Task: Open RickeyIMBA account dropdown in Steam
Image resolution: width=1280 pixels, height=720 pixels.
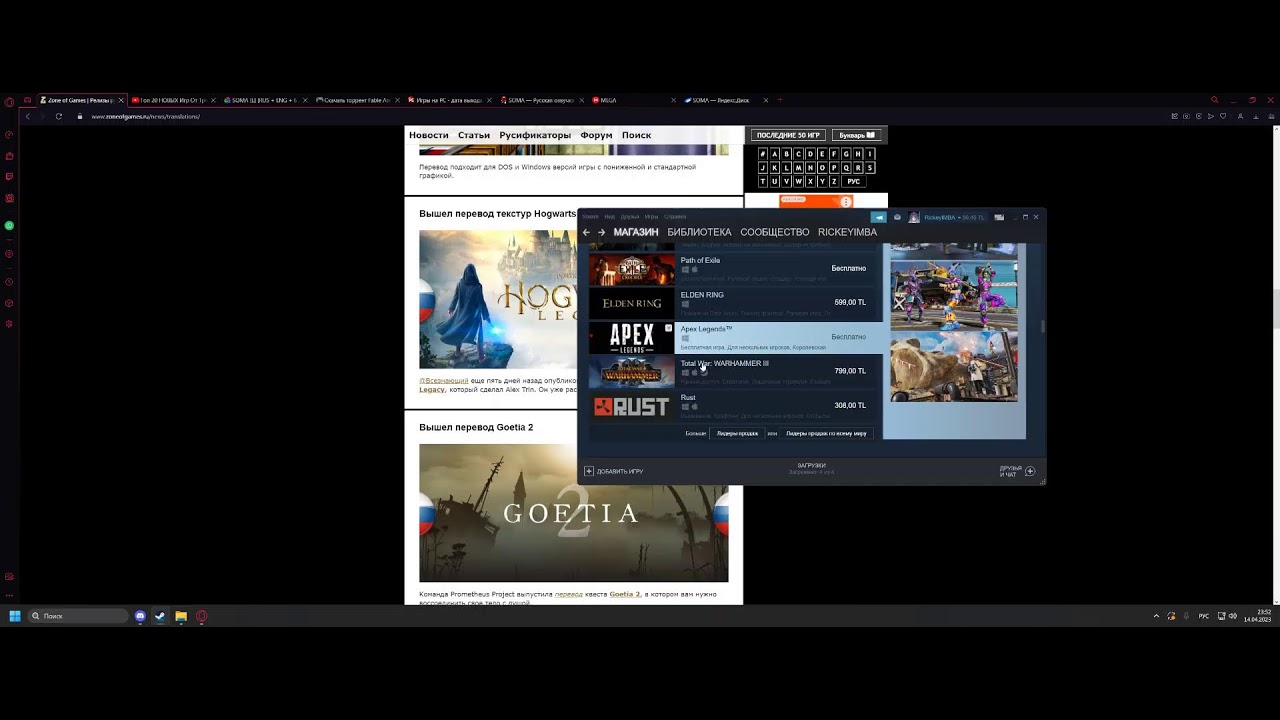Action: [x=954, y=217]
